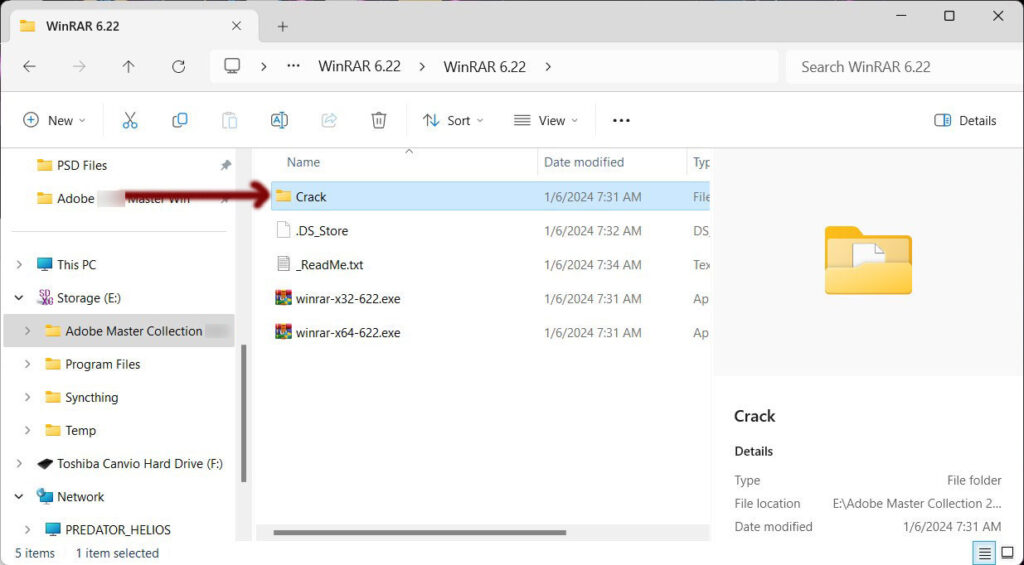Navigate back with the left arrow
This screenshot has height=565, width=1024.
(29, 67)
